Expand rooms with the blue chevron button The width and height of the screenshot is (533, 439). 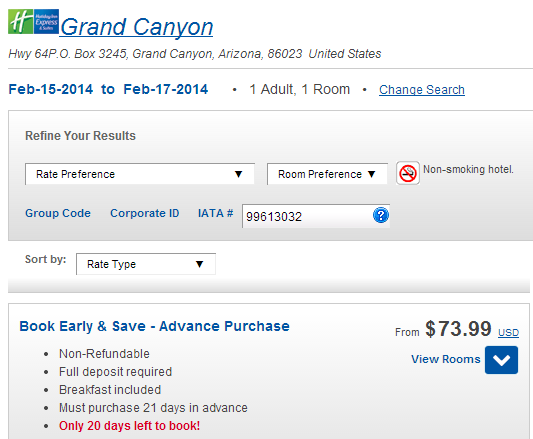point(501,360)
